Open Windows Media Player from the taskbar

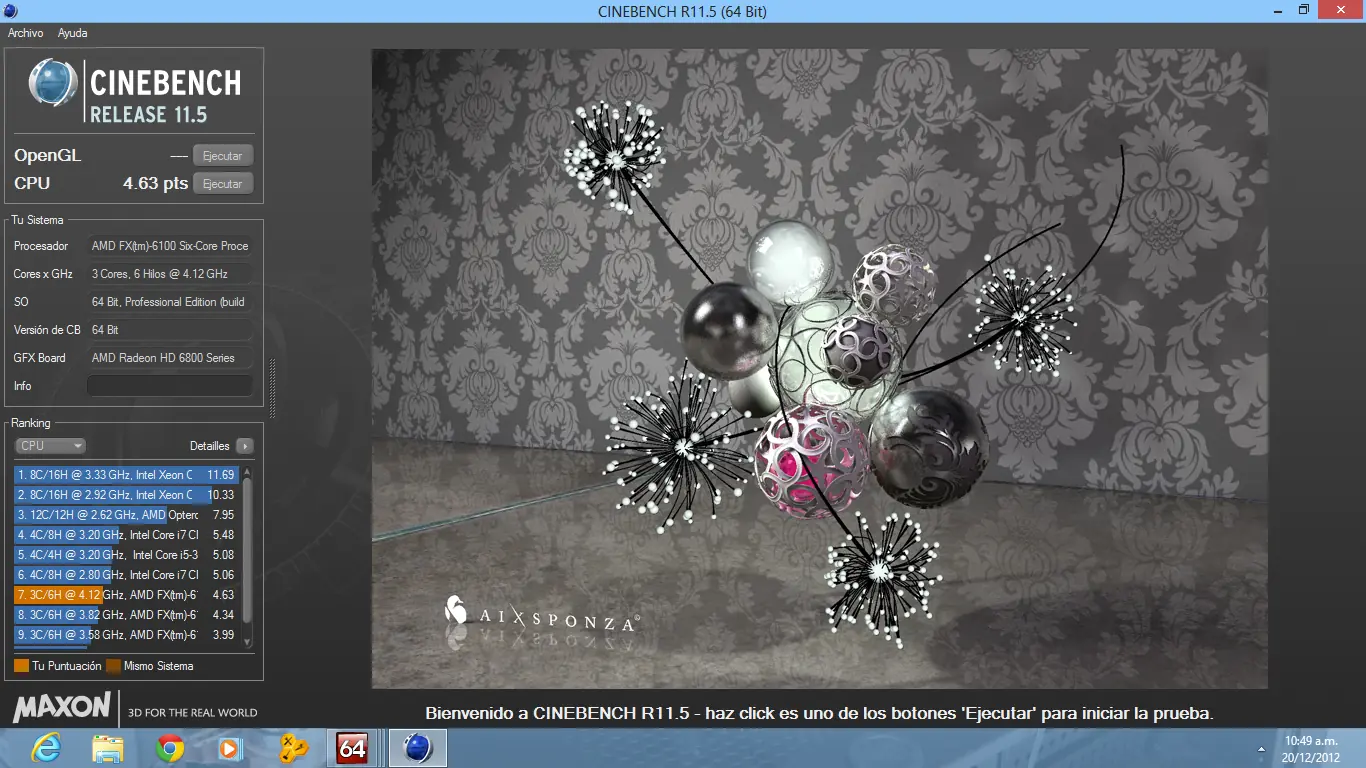click(x=230, y=748)
